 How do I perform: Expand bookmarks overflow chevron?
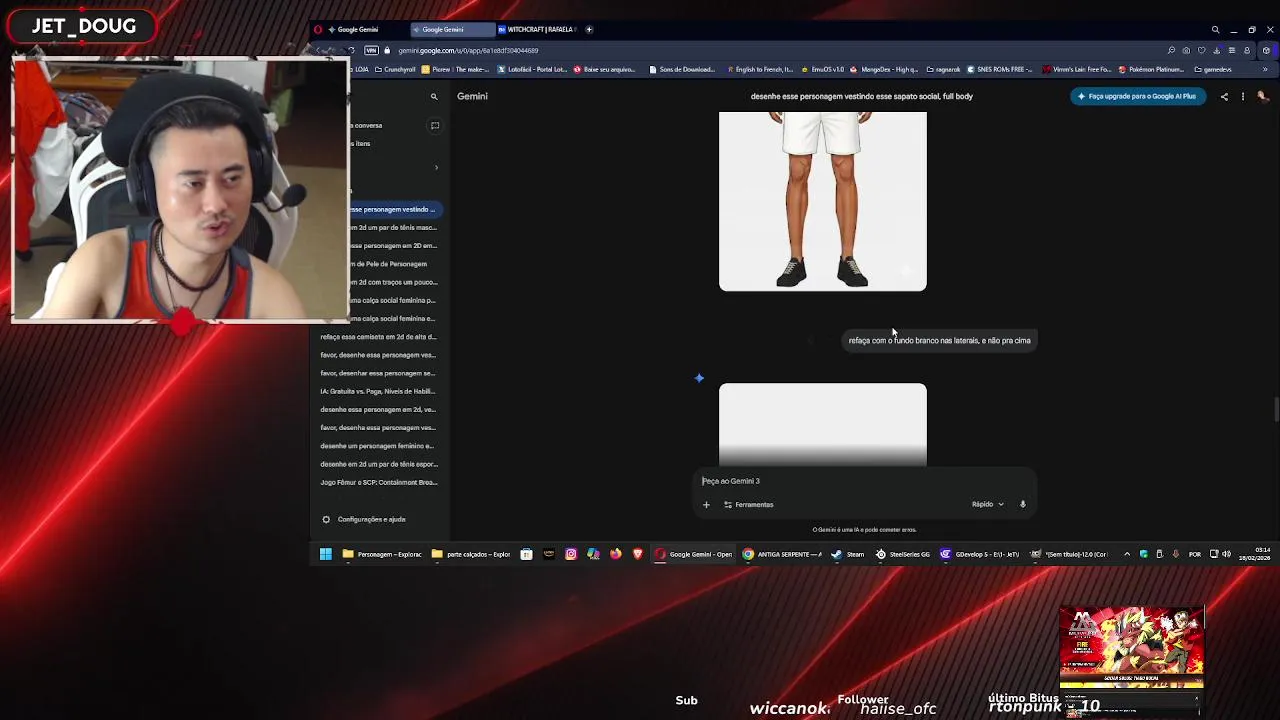point(1264,70)
